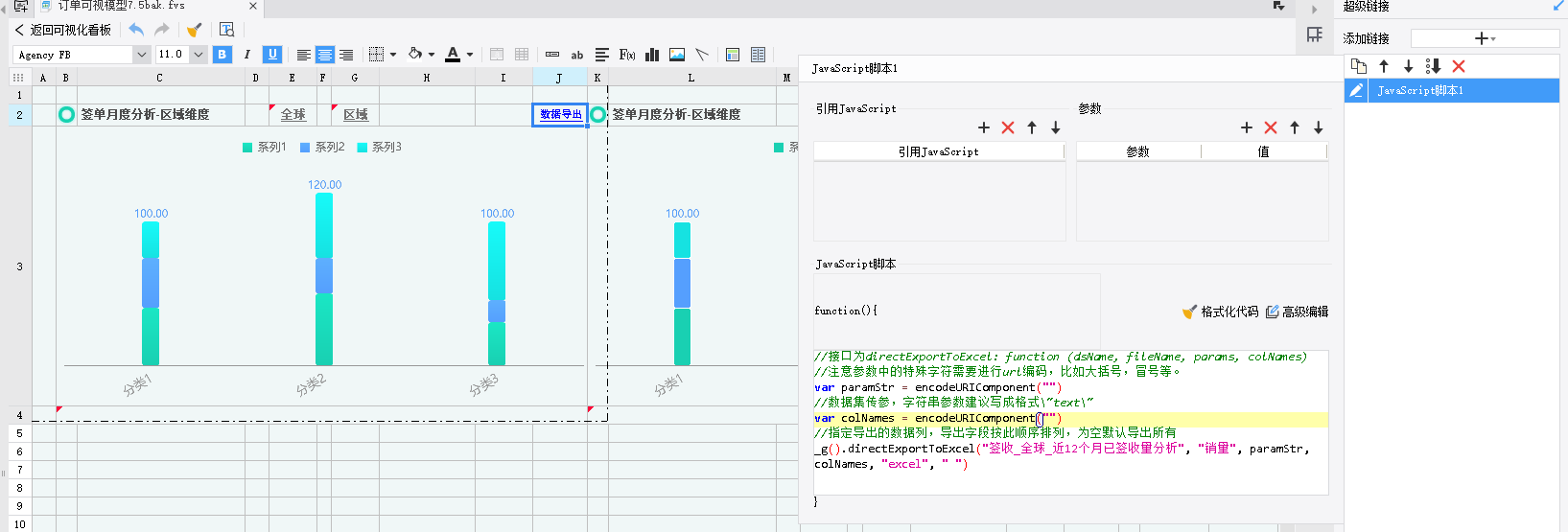The width and height of the screenshot is (1568, 532).
Task: Click the insert formula F(x) icon
Action: (627, 55)
